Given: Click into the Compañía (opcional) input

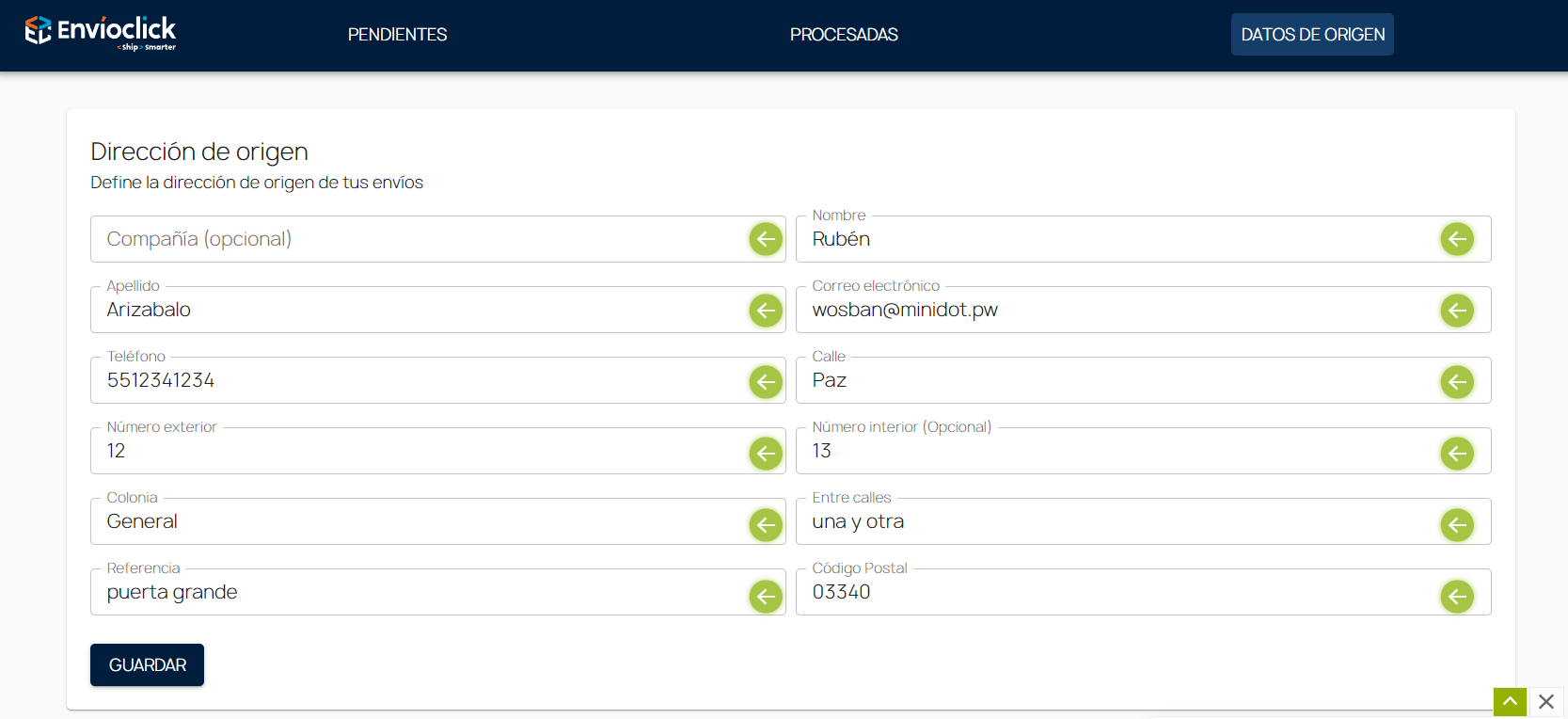Looking at the screenshot, I should tap(414, 239).
